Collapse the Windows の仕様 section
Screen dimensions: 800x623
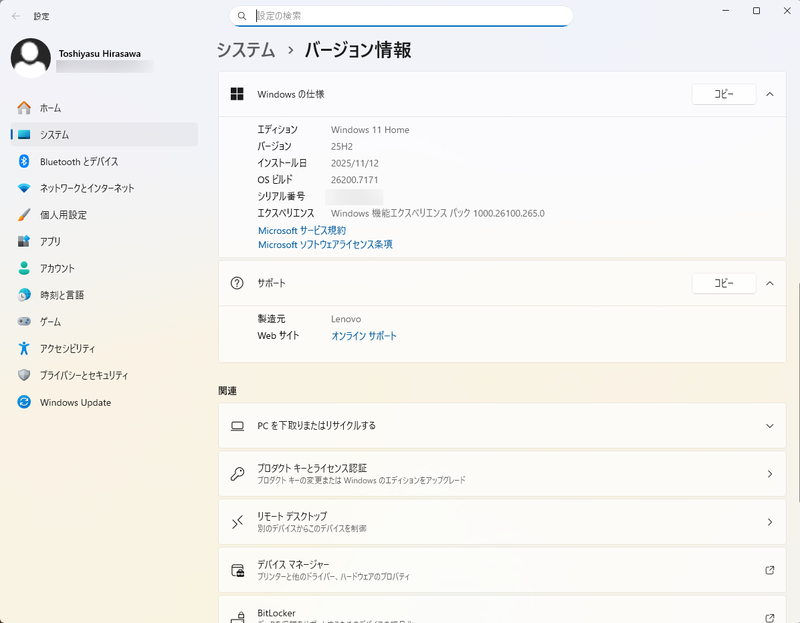tap(769, 94)
